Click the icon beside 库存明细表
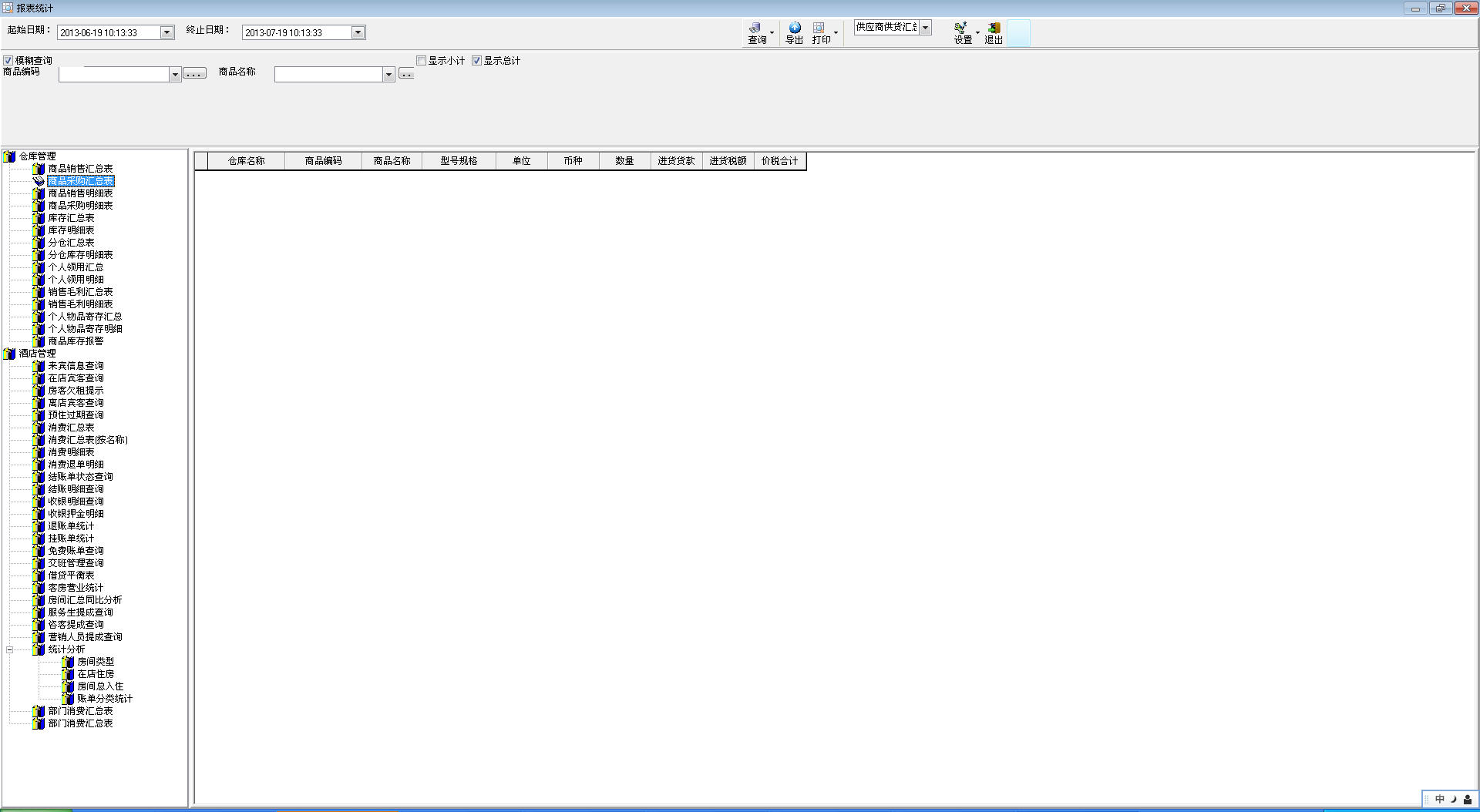This screenshot has height=812, width=1480. point(39,230)
